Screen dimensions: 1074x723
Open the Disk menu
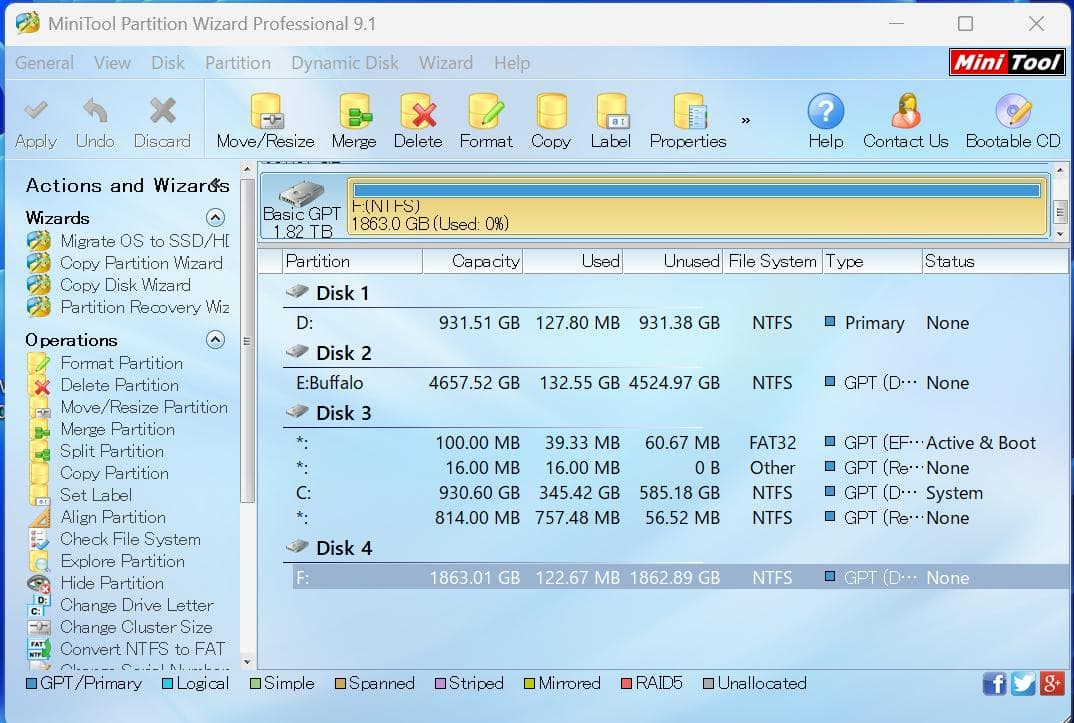(168, 63)
